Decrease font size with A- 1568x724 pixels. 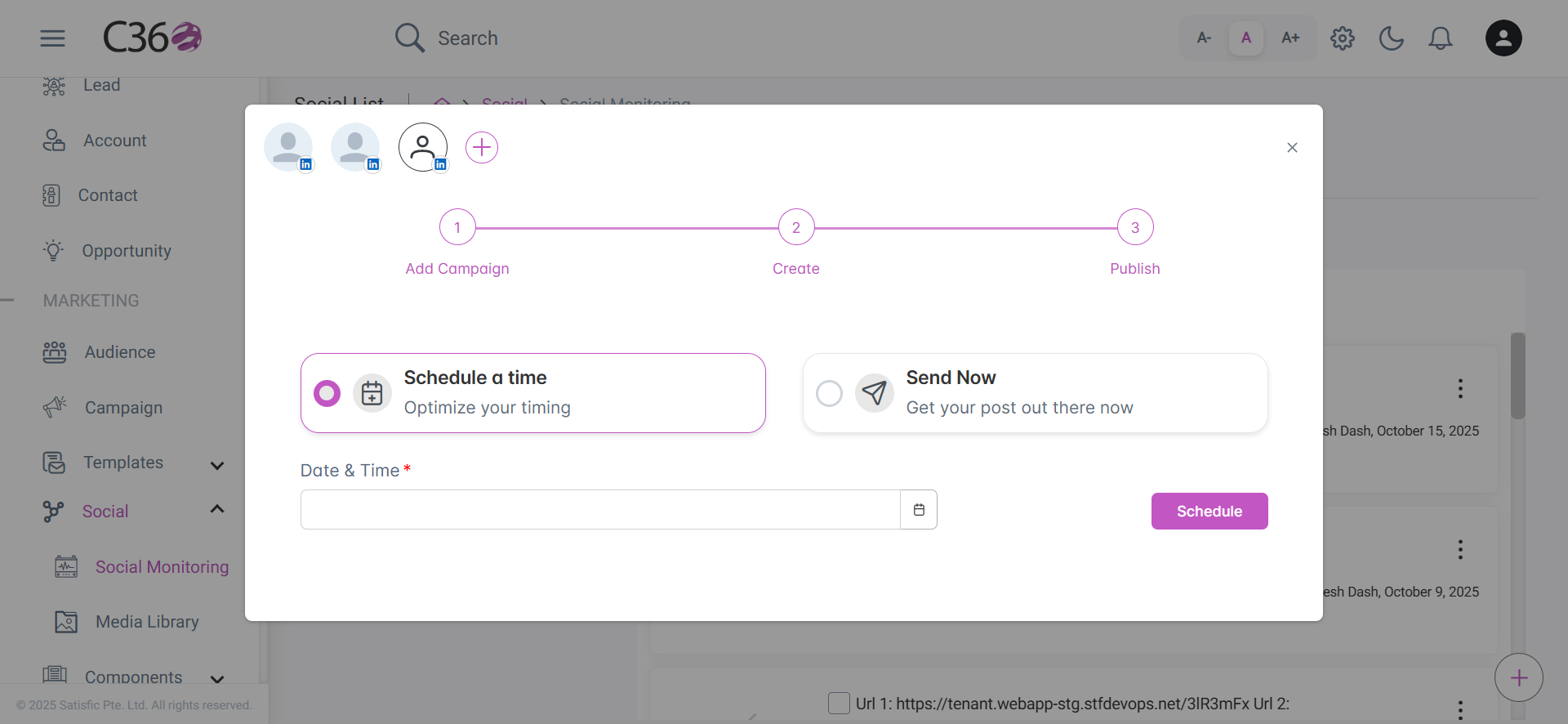tap(1204, 38)
